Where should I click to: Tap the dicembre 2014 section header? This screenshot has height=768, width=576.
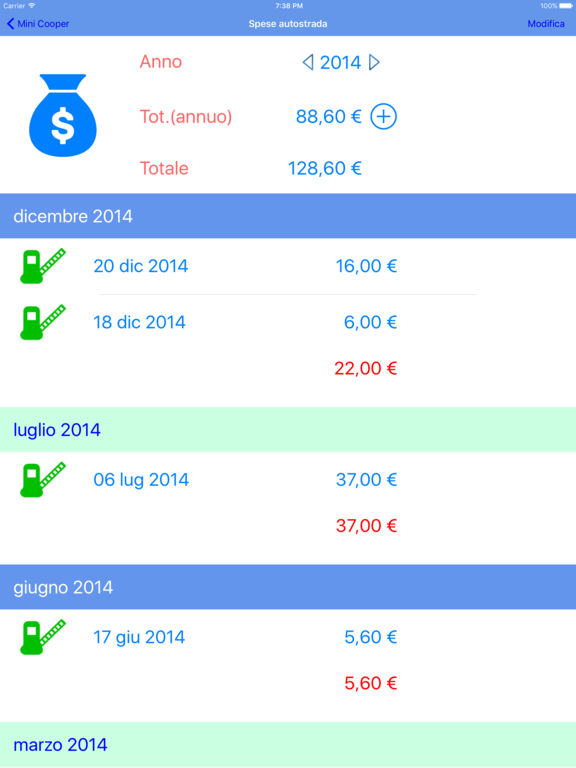coord(288,216)
